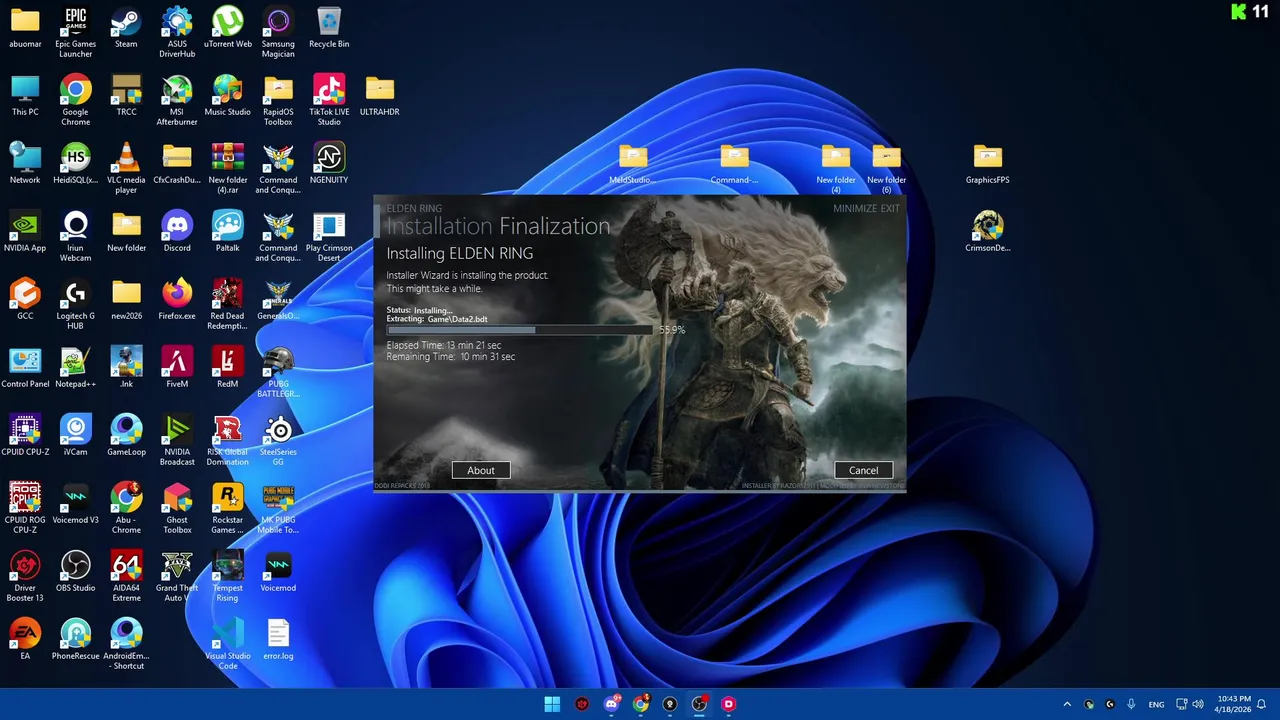Image resolution: width=1280 pixels, height=720 pixels.
Task: Select the RedM icon
Action: [x=228, y=368]
